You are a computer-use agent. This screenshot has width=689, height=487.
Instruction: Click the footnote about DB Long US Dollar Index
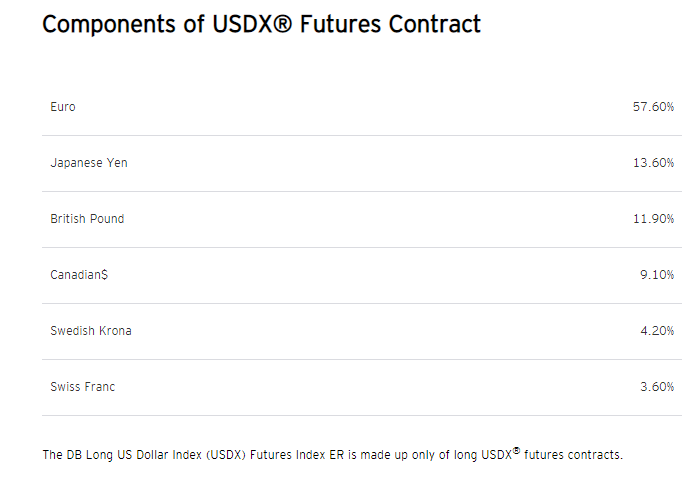click(x=333, y=454)
